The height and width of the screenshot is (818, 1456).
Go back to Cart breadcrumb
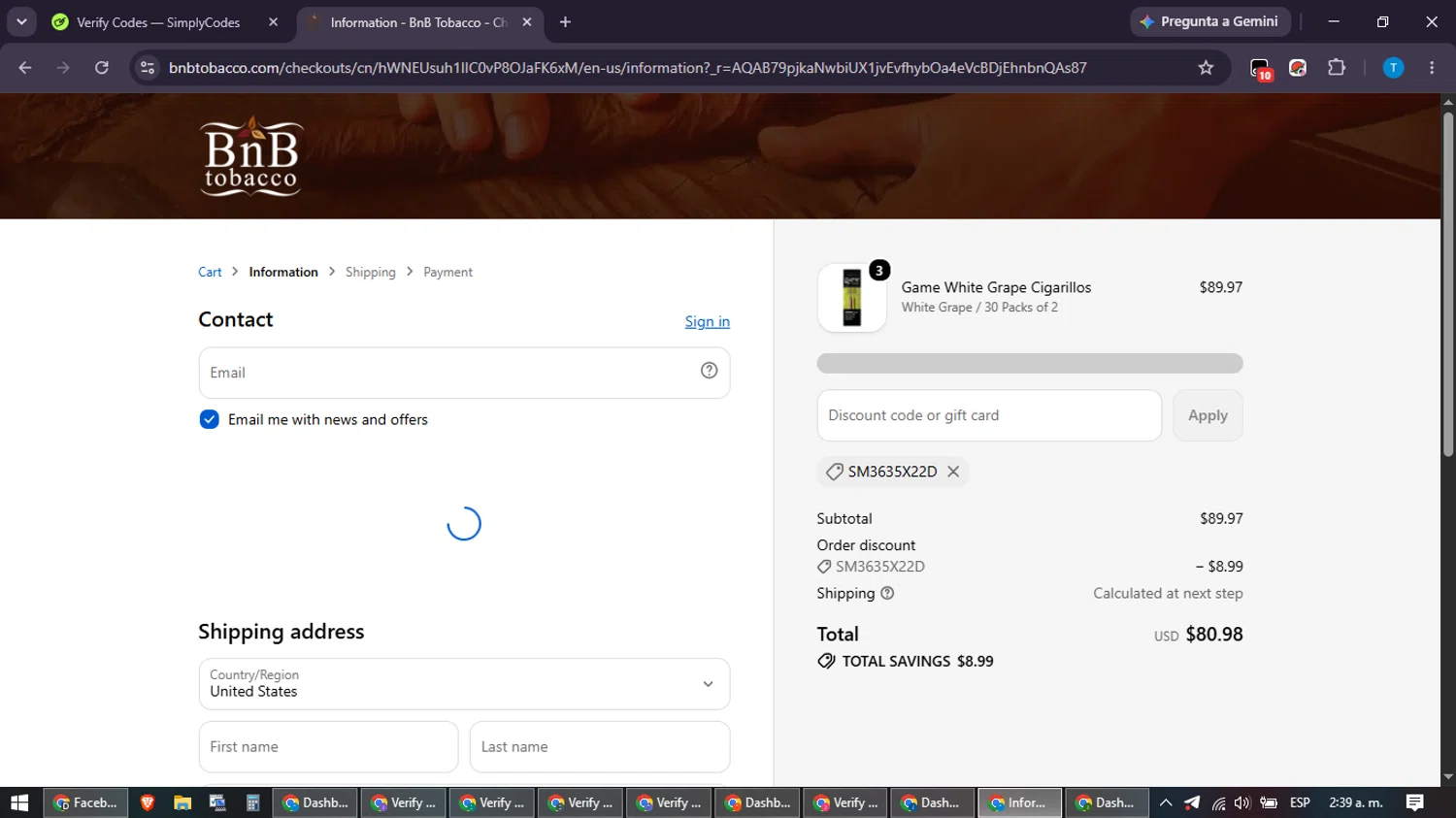[210, 272]
